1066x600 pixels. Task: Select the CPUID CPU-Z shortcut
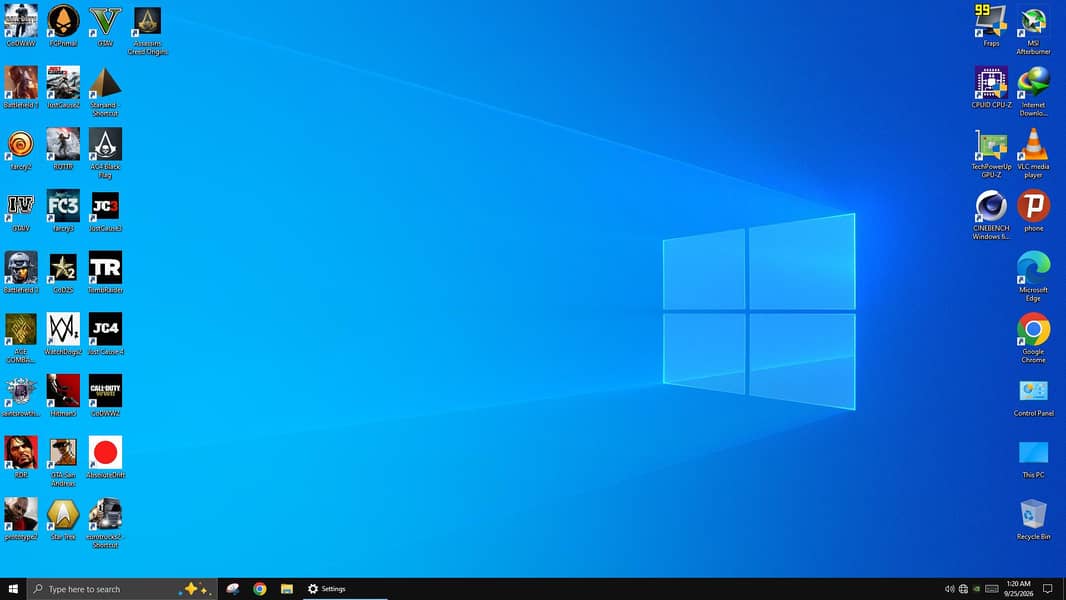[x=991, y=83]
